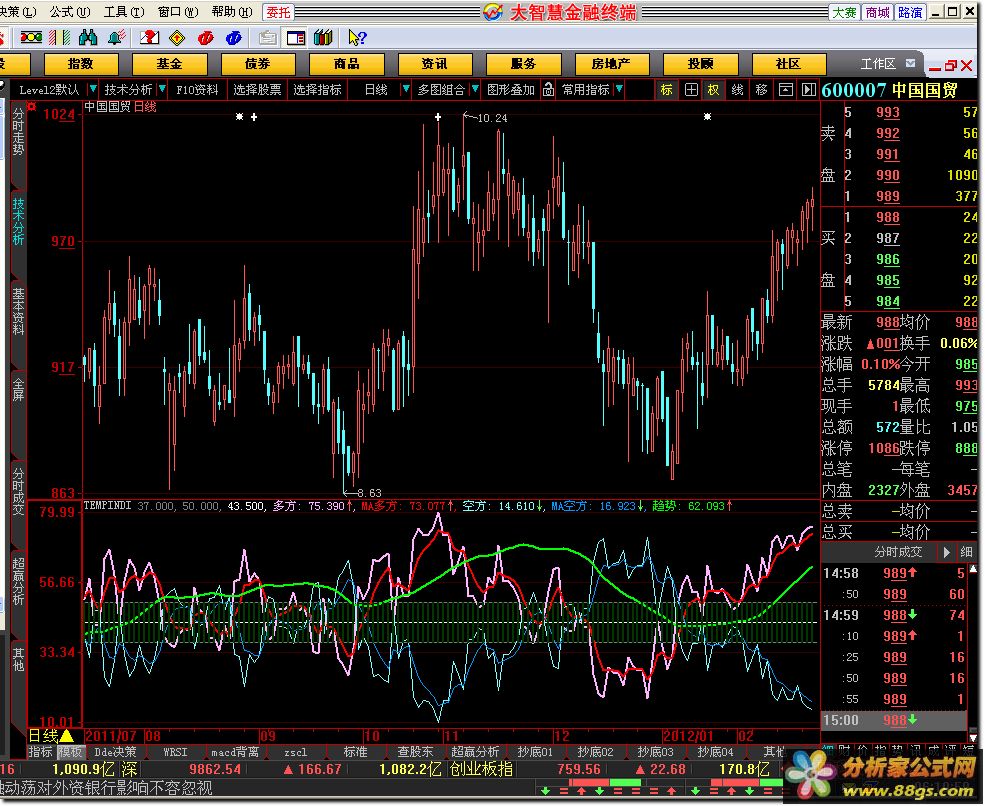The width and height of the screenshot is (985, 806).
Task: Select the 基本资料 left sidebar tab
Action: pos(18,311)
